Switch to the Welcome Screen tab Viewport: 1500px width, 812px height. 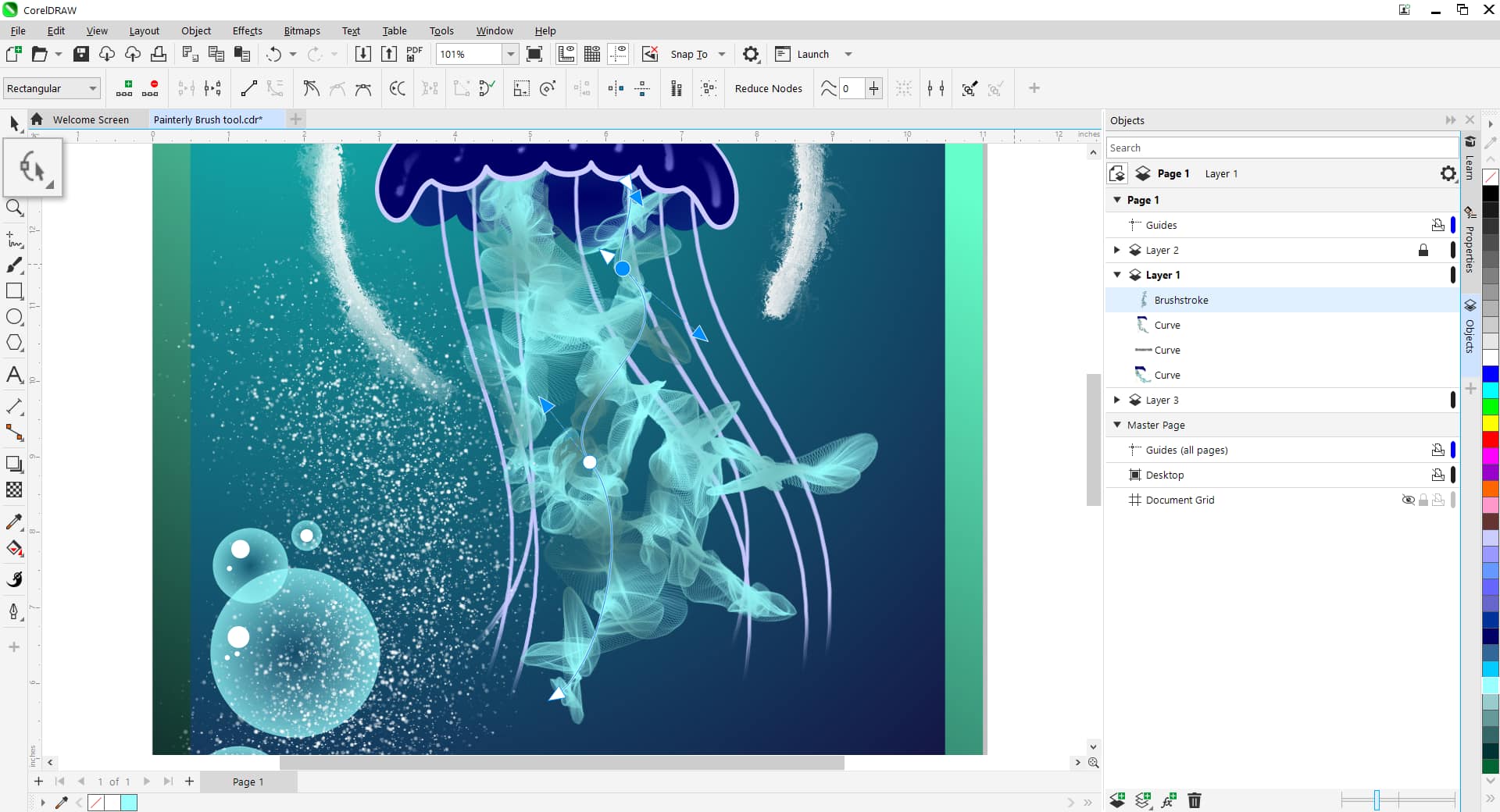pos(91,119)
